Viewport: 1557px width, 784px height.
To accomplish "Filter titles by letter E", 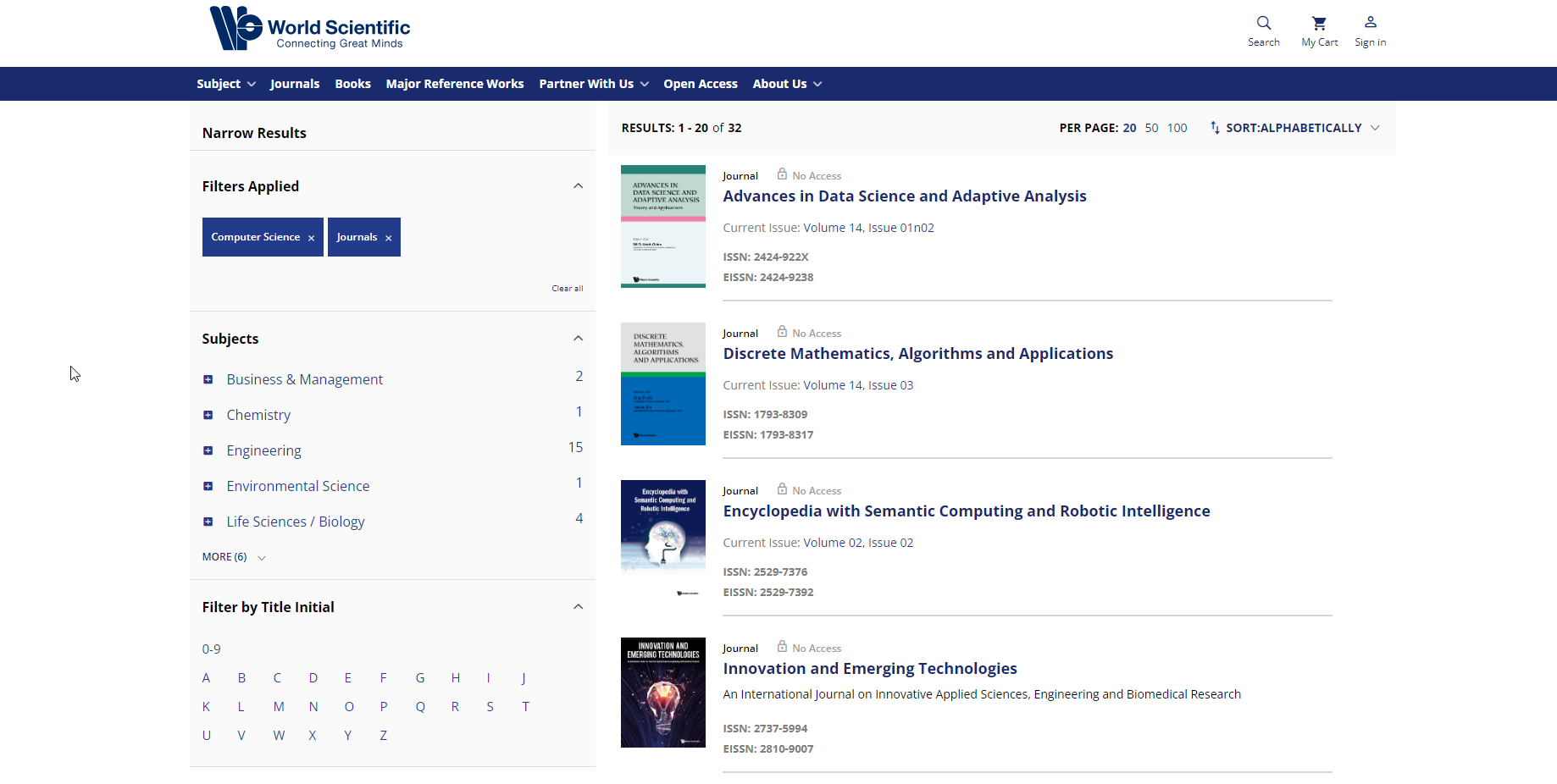I will (348, 678).
